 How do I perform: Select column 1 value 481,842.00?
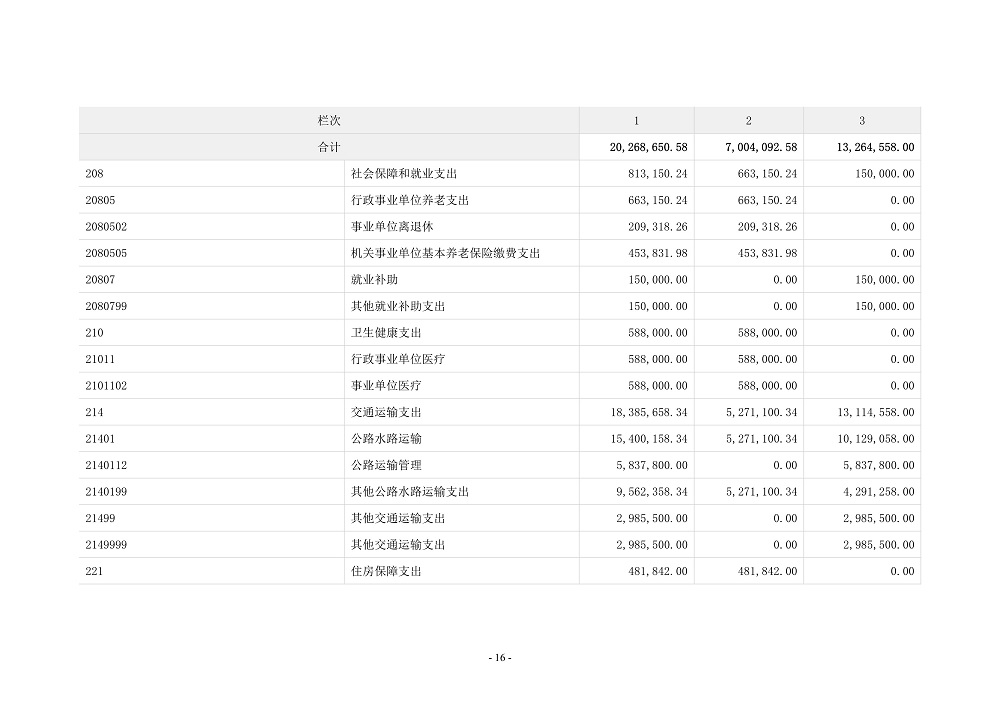[x=658, y=571]
